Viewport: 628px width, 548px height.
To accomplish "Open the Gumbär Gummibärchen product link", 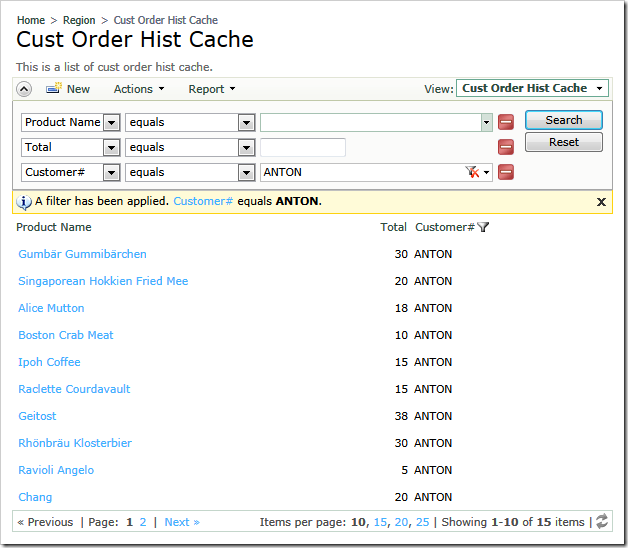I will click(x=82, y=254).
